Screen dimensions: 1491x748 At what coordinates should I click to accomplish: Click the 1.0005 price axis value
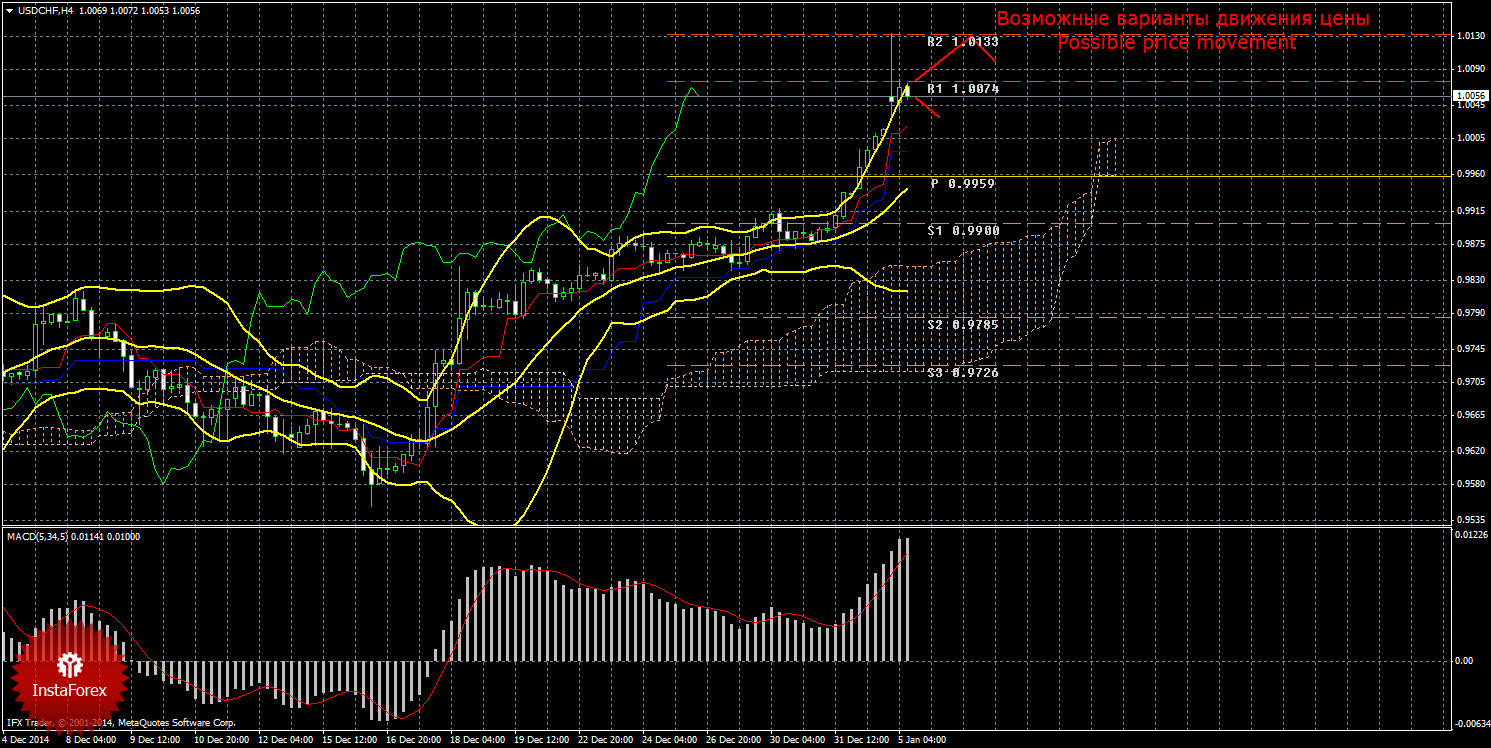1469,138
